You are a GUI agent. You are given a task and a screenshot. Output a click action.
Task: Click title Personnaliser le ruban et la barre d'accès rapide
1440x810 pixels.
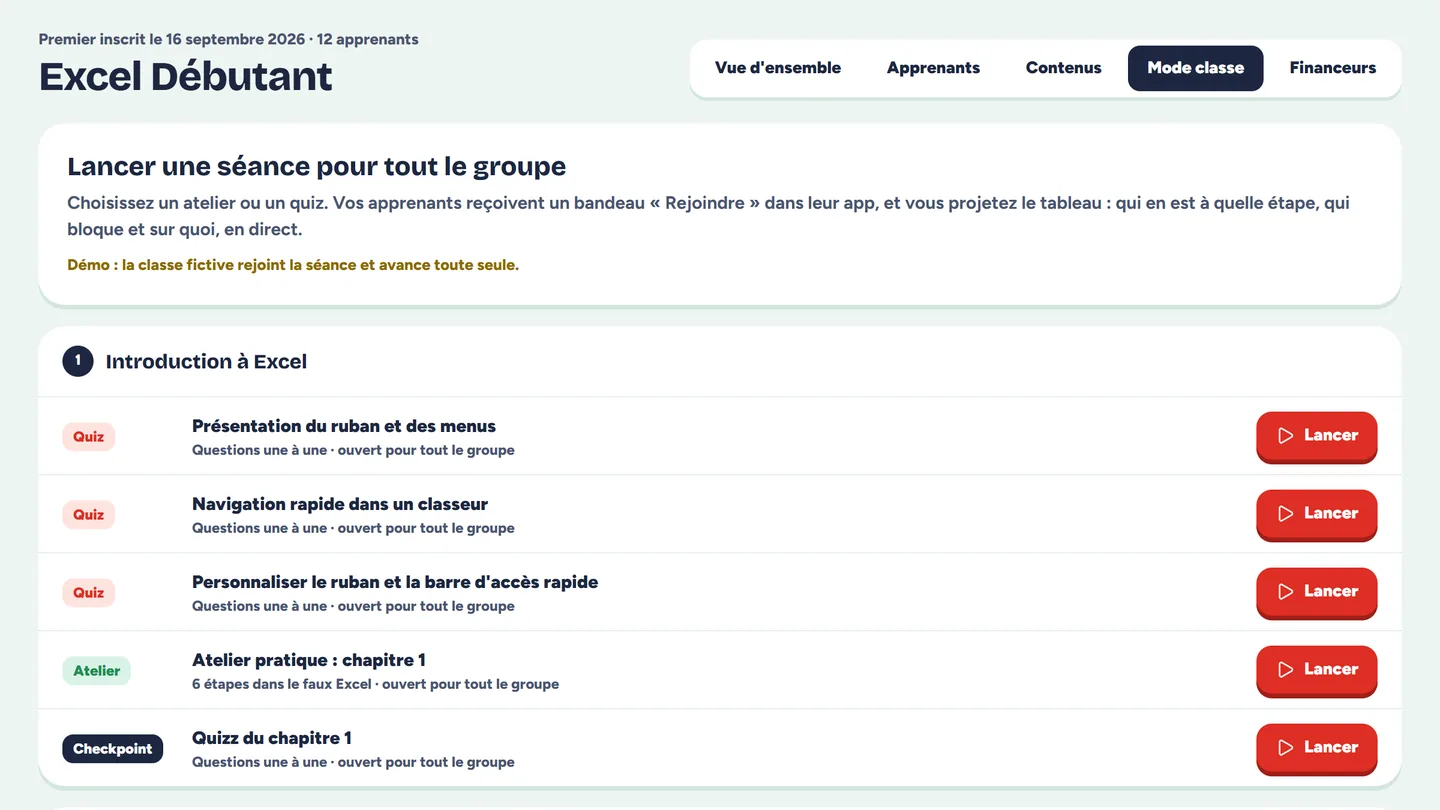[x=395, y=582]
